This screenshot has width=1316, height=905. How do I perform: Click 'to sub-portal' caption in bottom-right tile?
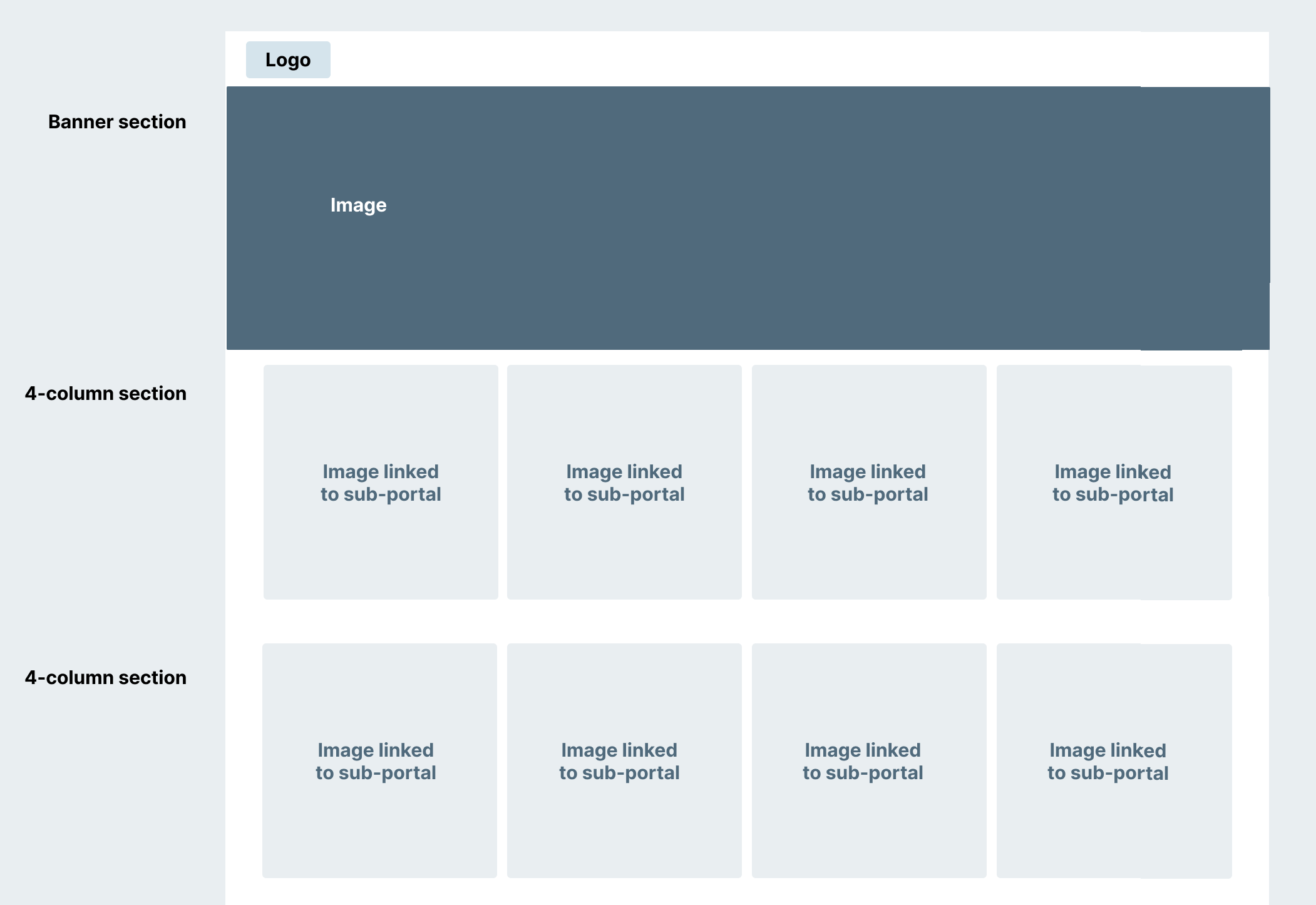[1108, 773]
